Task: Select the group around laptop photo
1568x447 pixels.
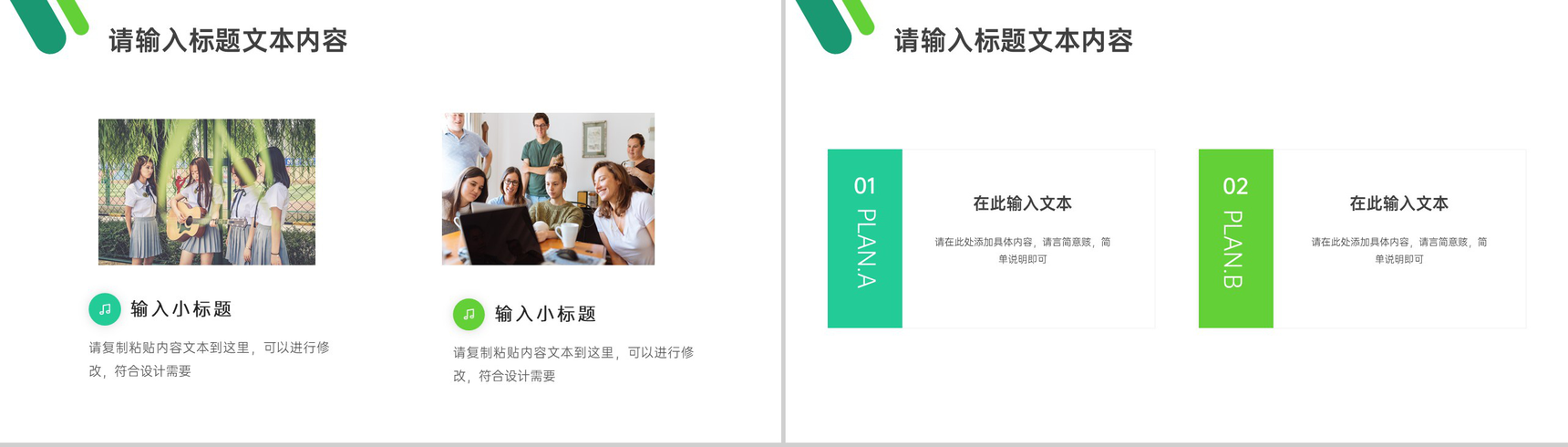Action: [548, 189]
